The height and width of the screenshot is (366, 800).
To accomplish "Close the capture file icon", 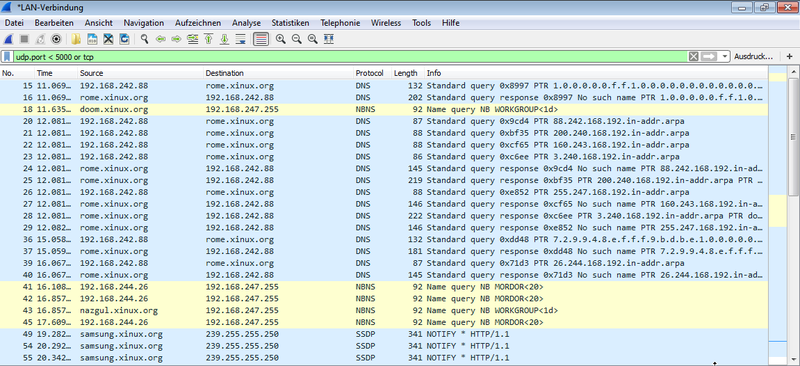I will point(108,39).
